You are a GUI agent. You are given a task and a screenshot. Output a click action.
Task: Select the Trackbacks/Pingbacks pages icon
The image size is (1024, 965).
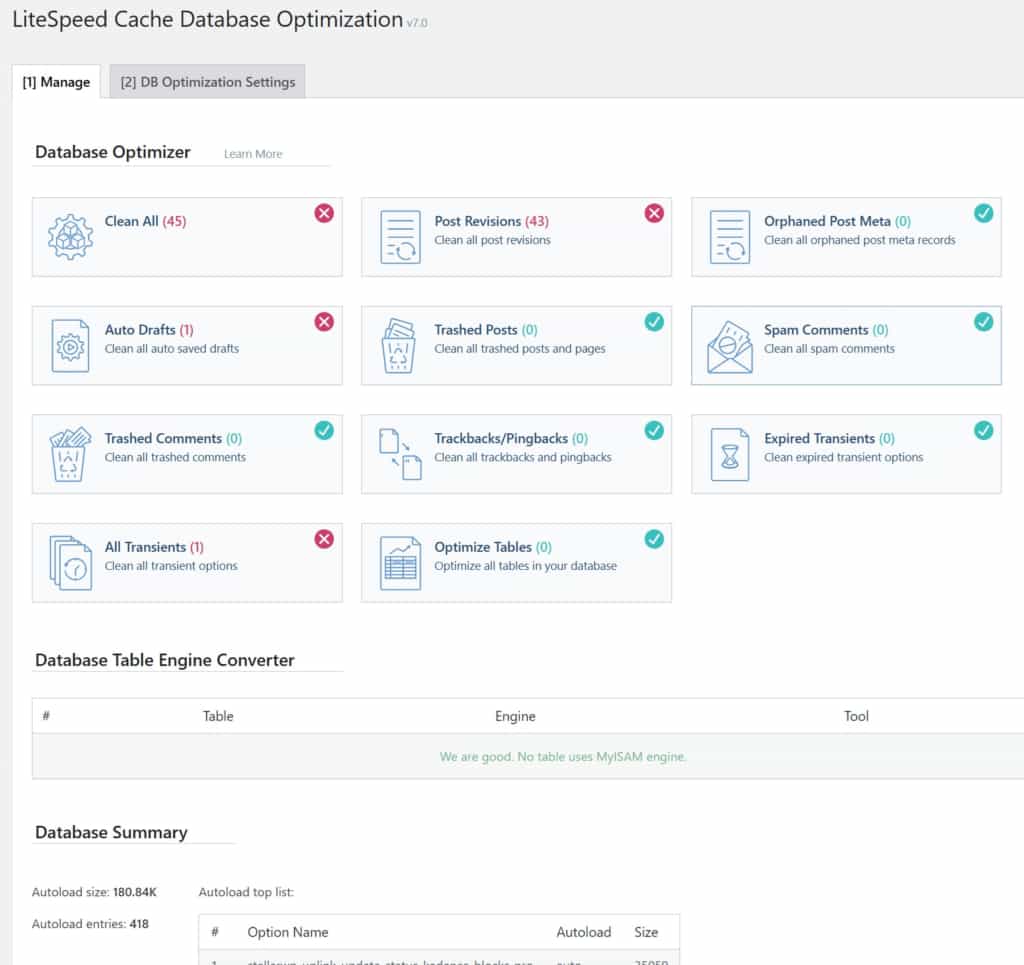click(x=399, y=454)
